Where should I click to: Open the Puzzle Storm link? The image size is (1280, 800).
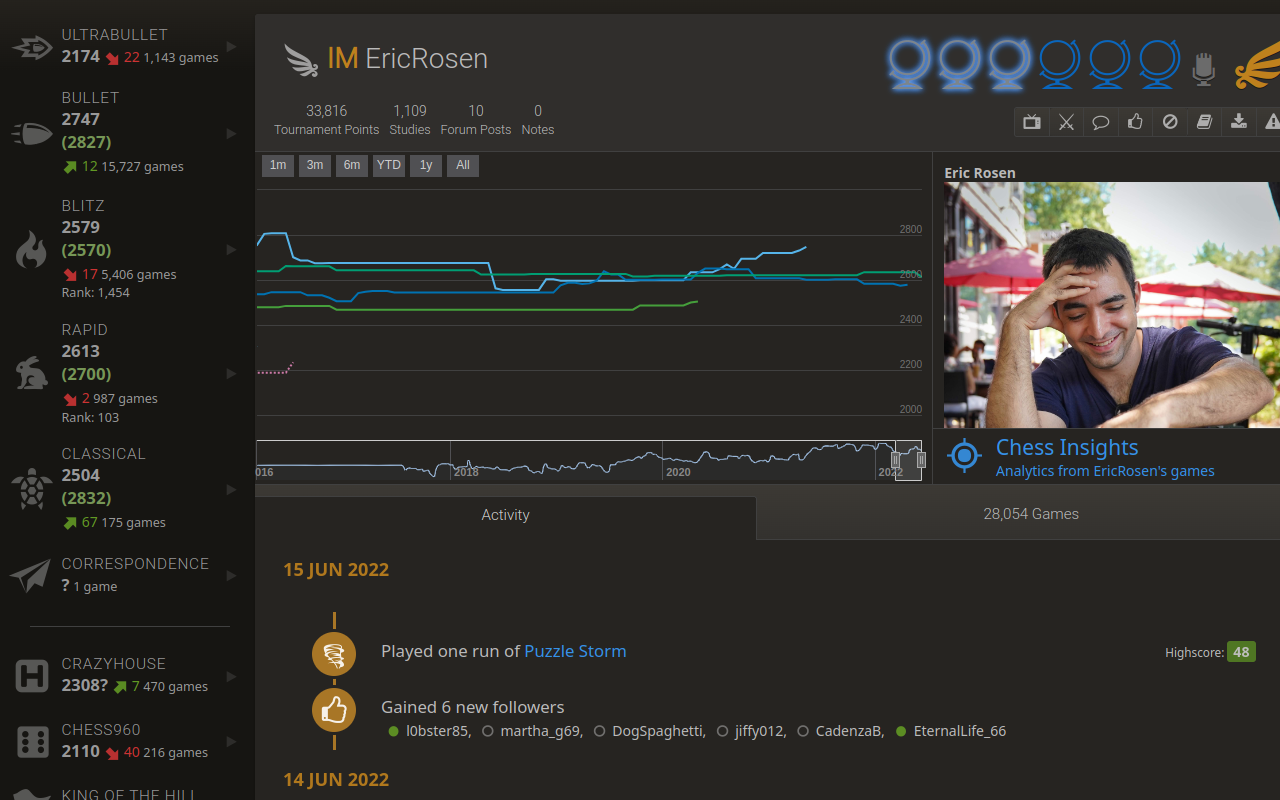pyautogui.click(x=575, y=651)
